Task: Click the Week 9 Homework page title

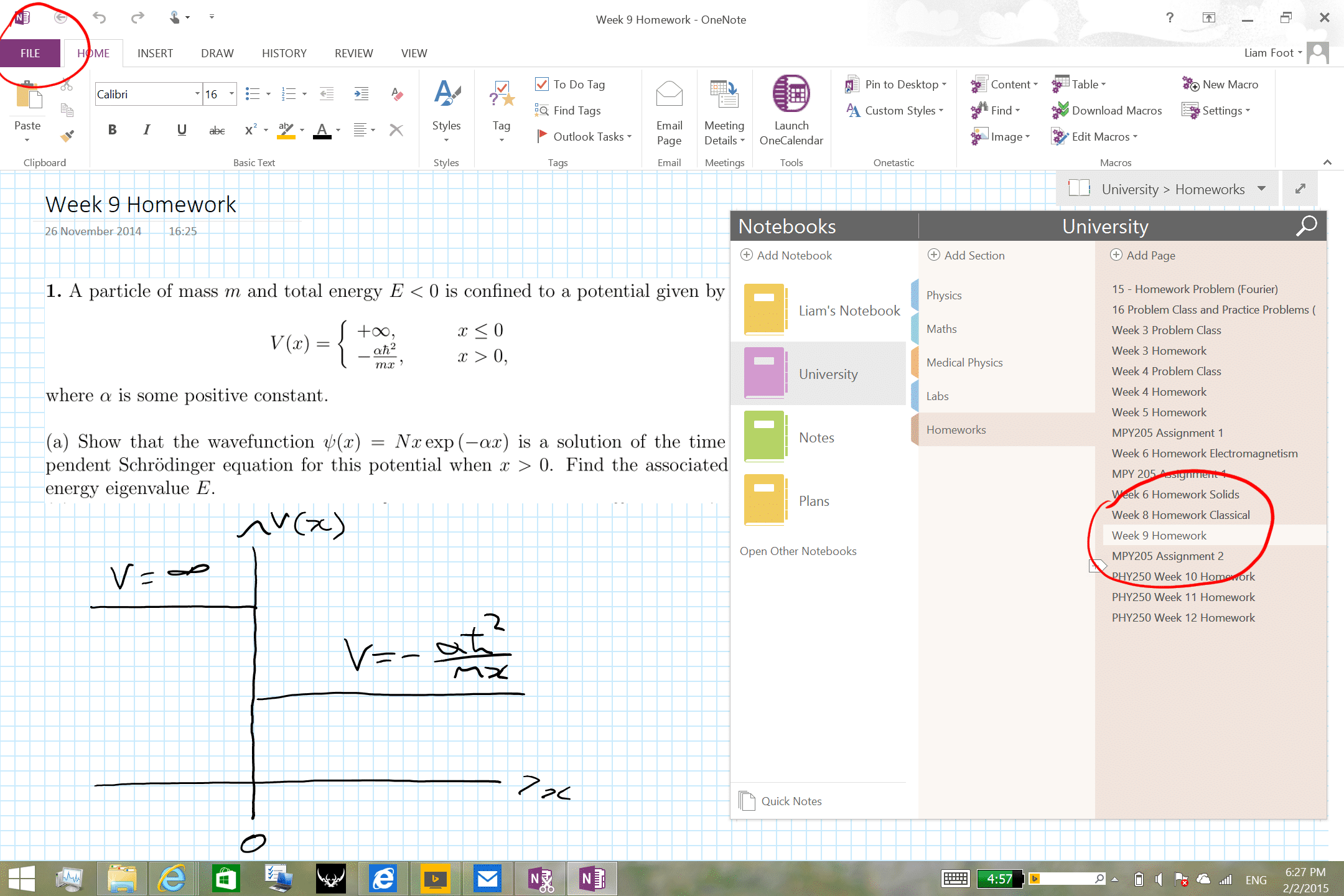Action: [141, 204]
